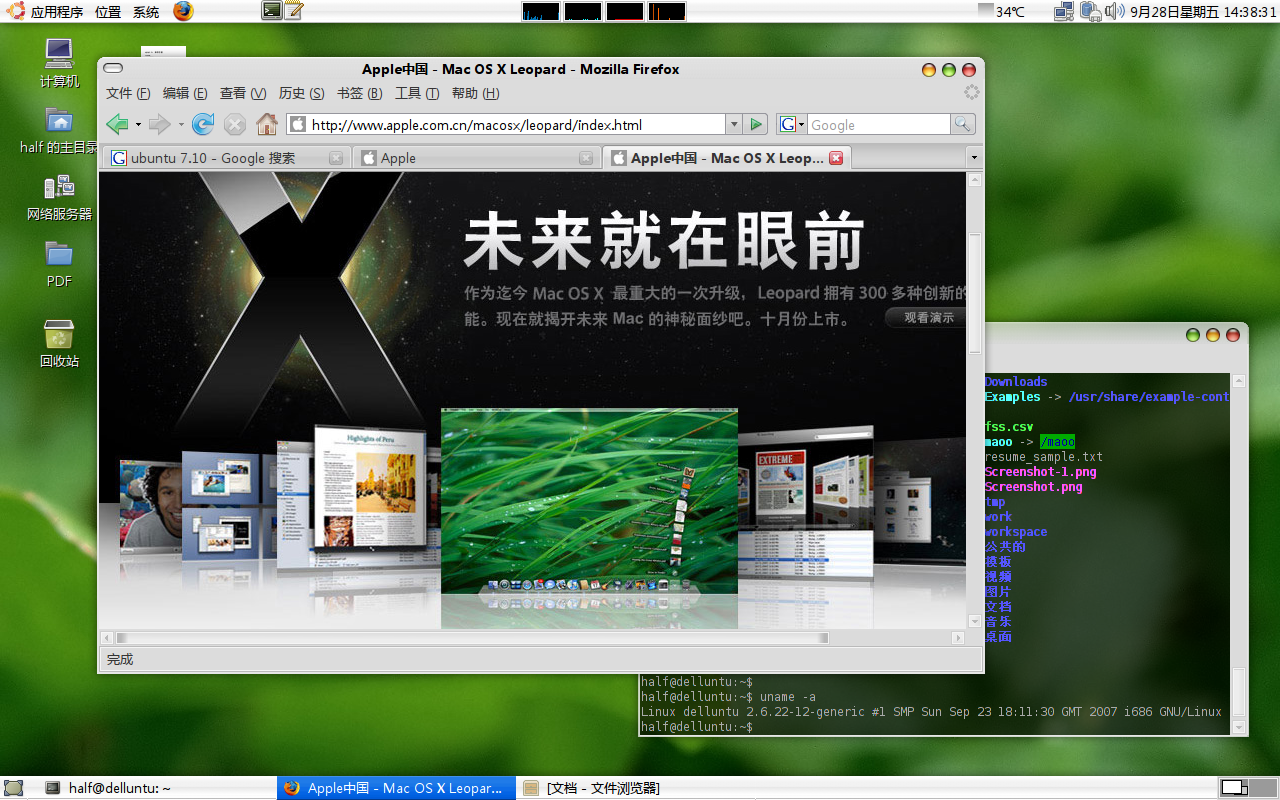Screen dimensions: 1280x800
Task: Click the Apple中国 Firefox taskbar button
Action: [x=396, y=788]
